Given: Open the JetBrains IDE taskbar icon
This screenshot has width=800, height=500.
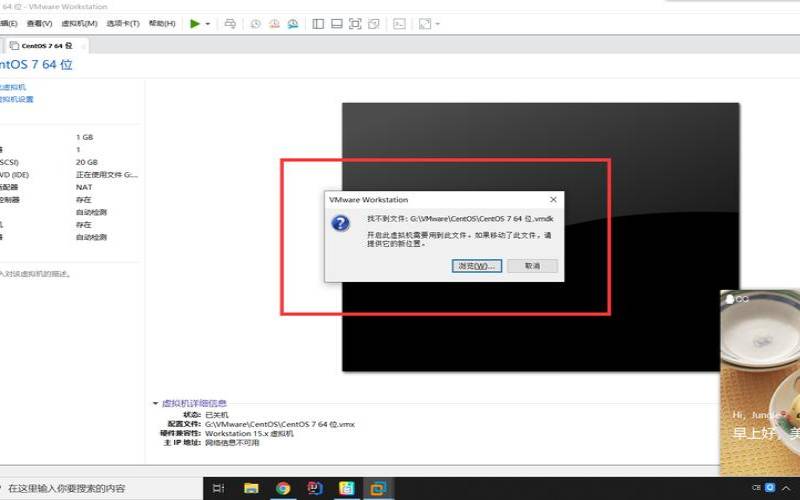Looking at the screenshot, I should point(315,488).
